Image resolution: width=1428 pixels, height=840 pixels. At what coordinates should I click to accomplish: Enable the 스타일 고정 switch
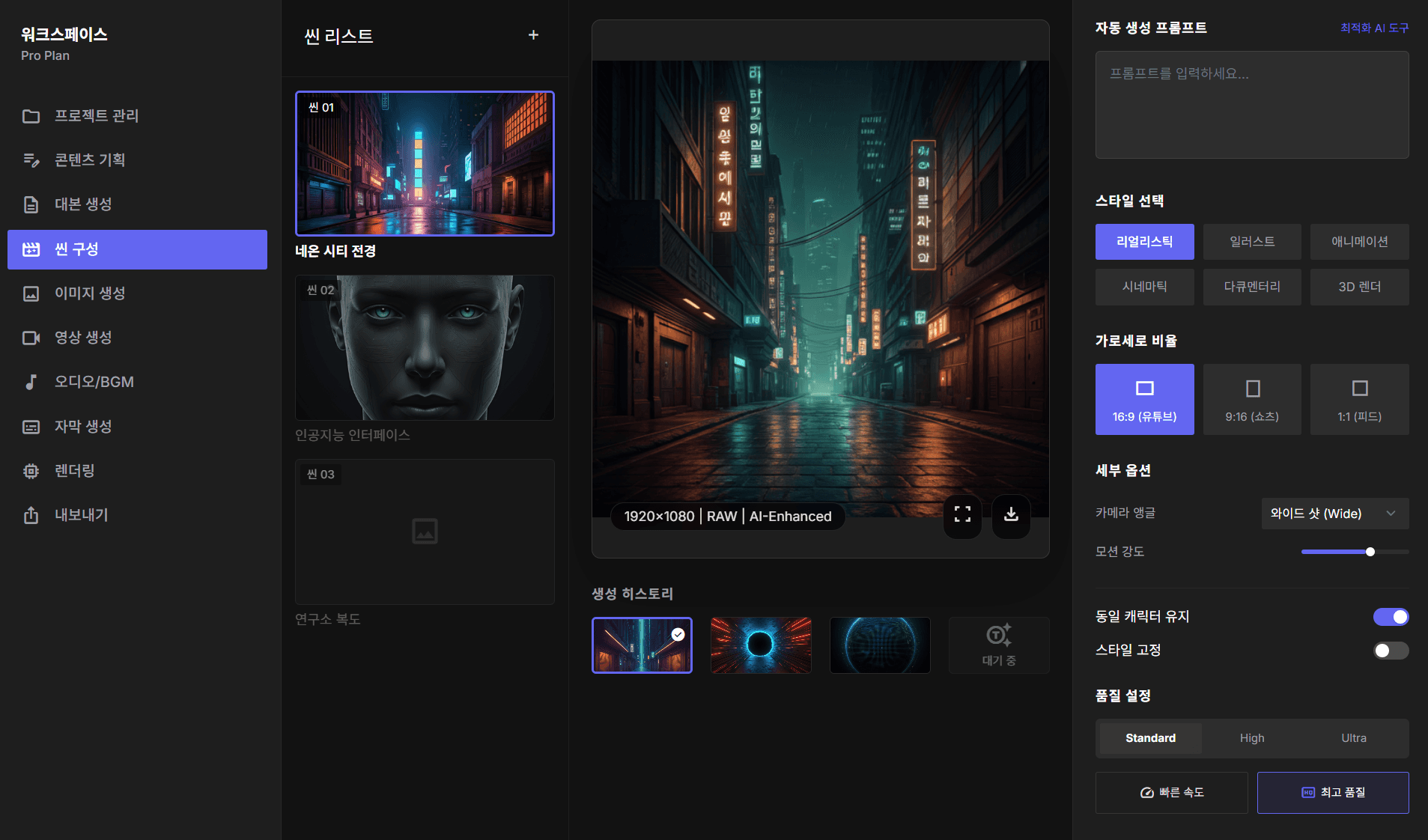tap(1391, 651)
